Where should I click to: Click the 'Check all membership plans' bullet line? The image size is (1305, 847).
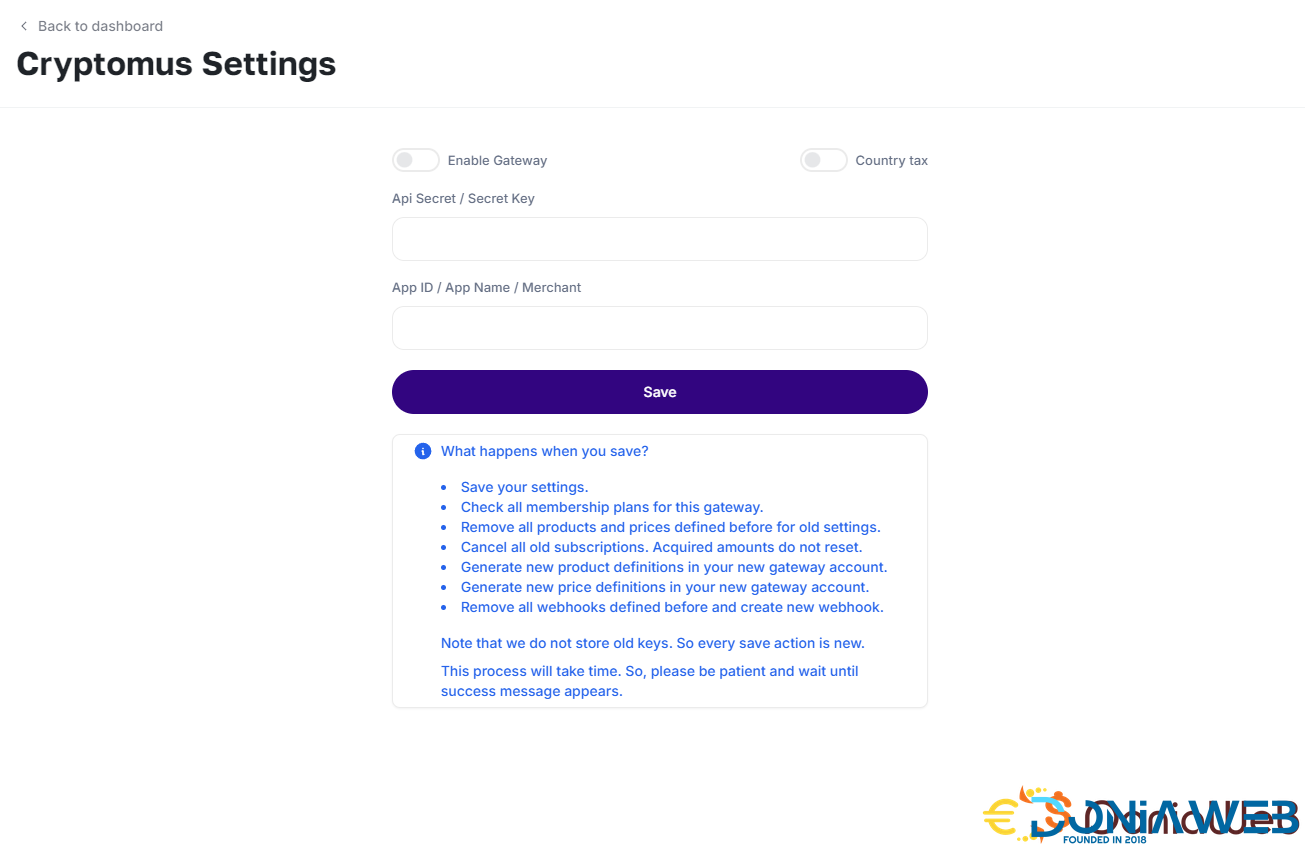click(611, 508)
